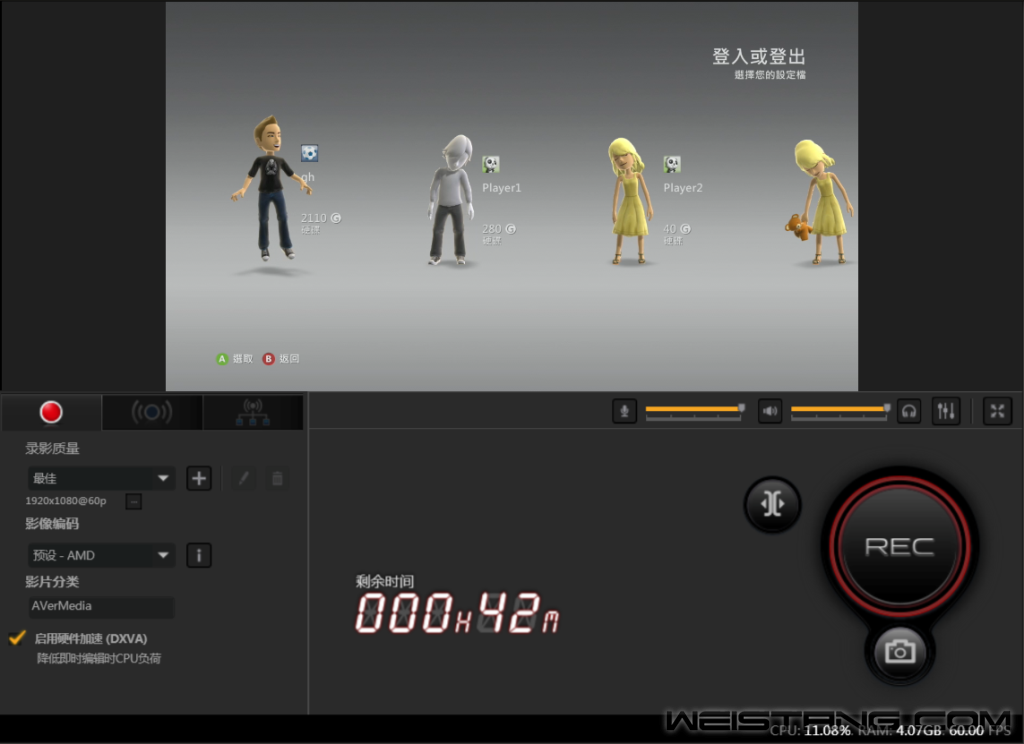Toggle the headphone monitoring icon

point(909,411)
